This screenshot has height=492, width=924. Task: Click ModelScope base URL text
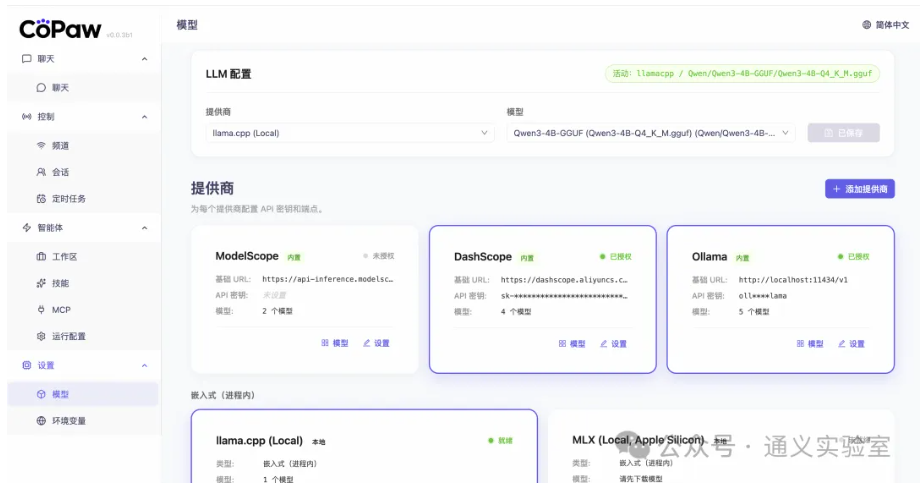click(x=328, y=279)
